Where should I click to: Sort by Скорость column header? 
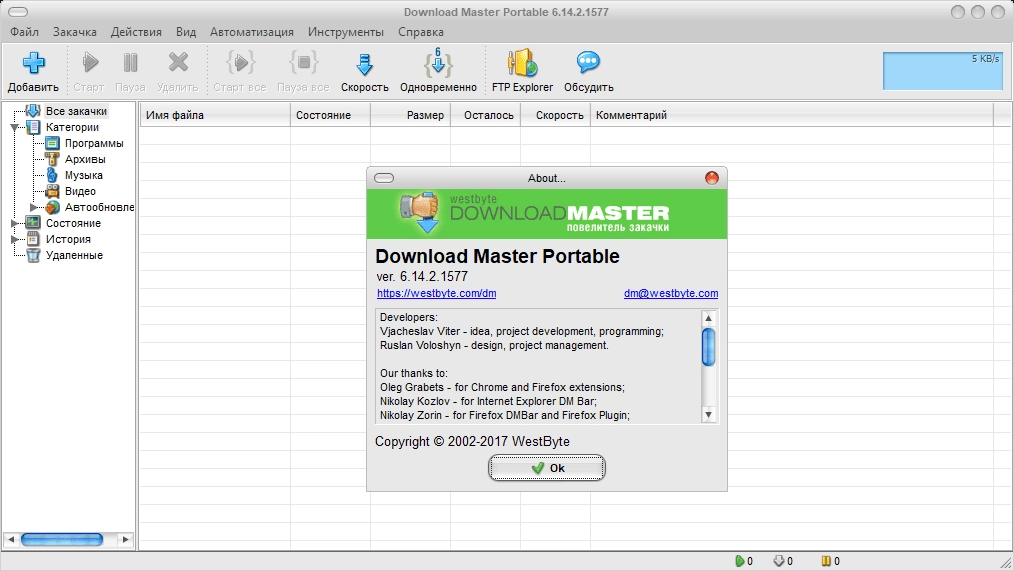tap(556, 115)
